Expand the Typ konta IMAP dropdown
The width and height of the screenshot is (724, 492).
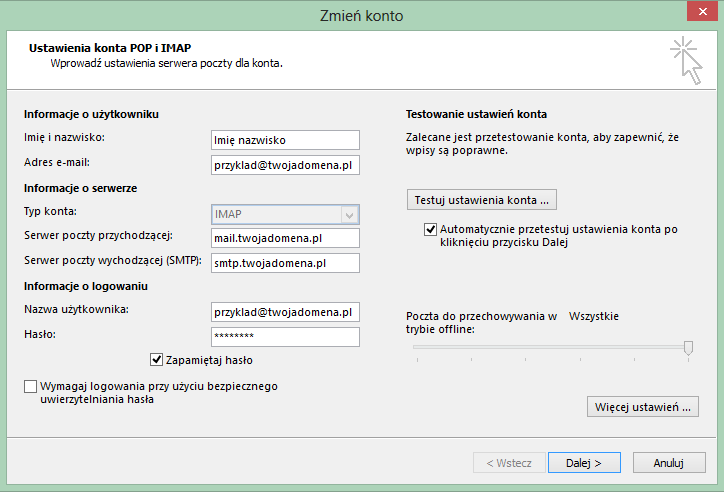(x=285, y=215)
